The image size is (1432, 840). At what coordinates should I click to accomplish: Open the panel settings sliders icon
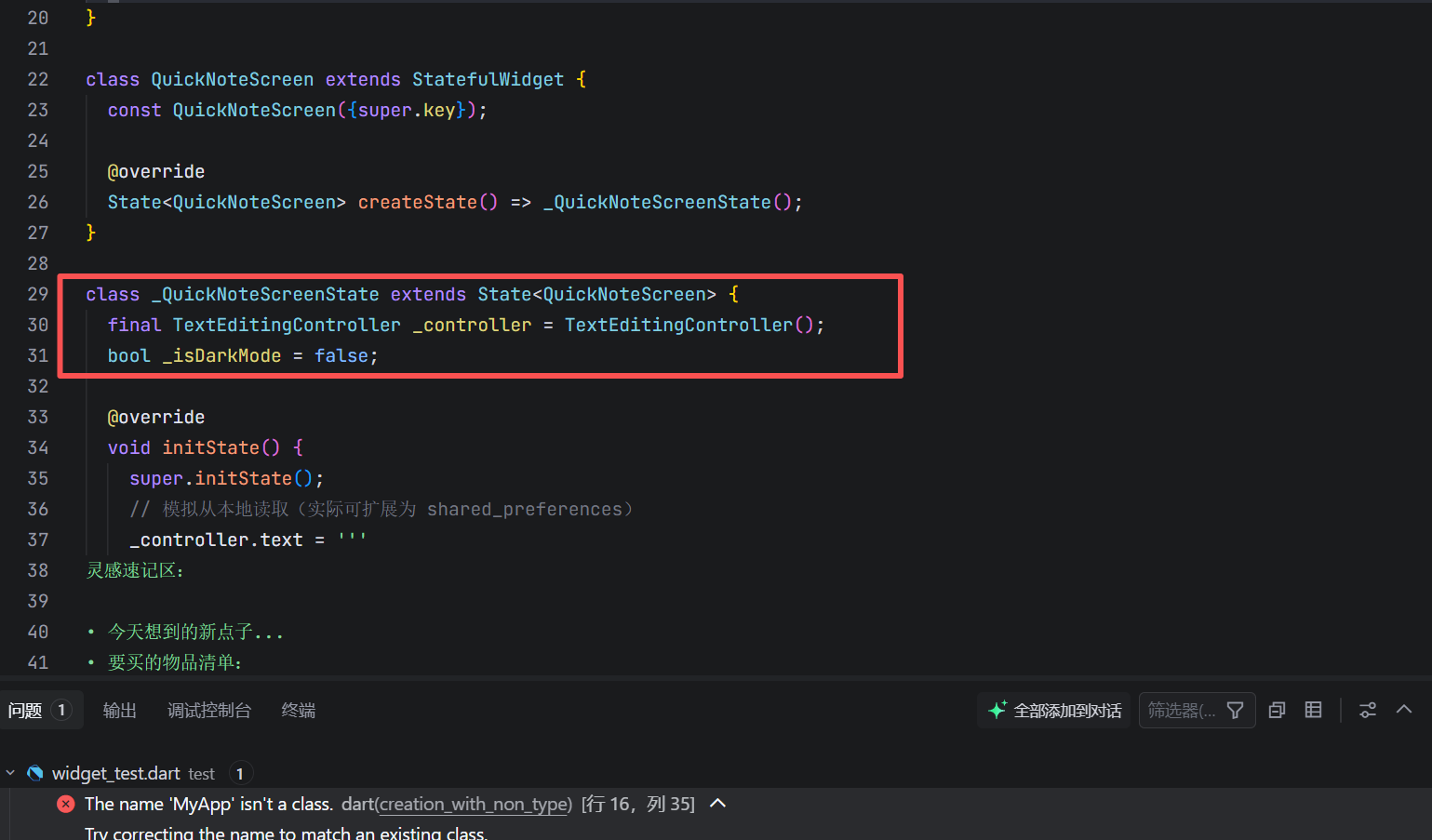(x=1368, y=711)
